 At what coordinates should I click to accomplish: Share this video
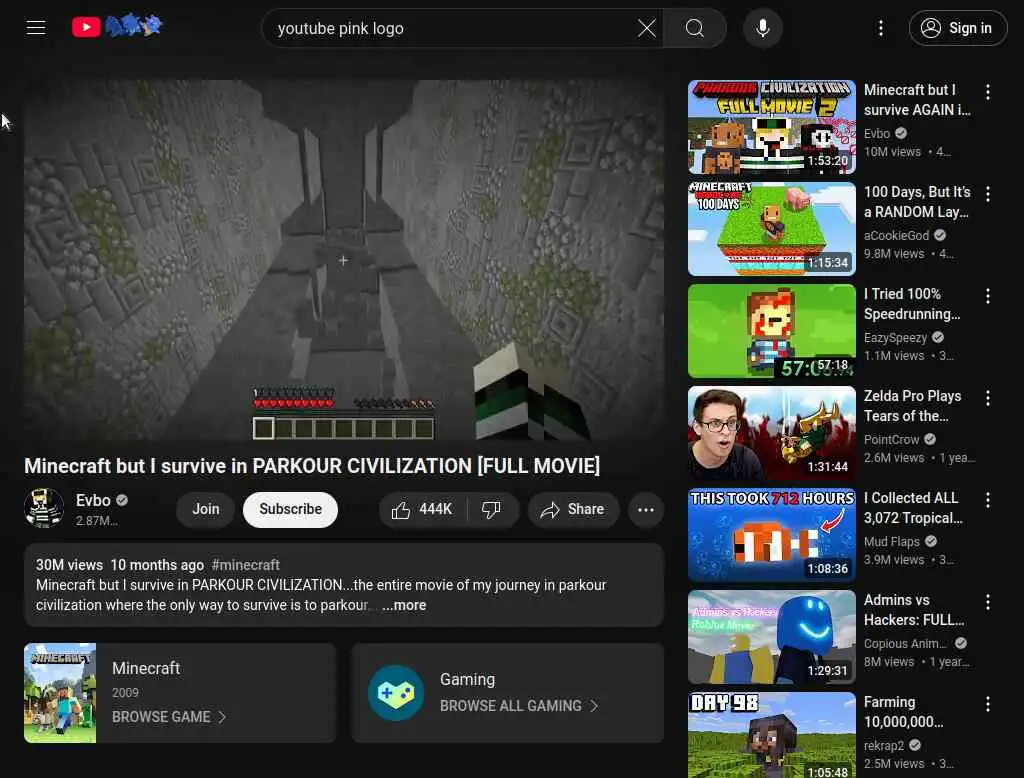click(573, 510)
